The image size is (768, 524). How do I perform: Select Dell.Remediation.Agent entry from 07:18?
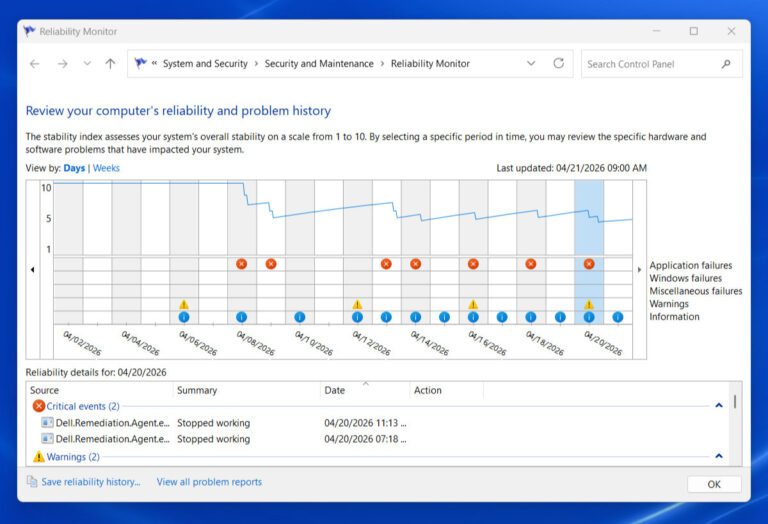click(224, 439)
